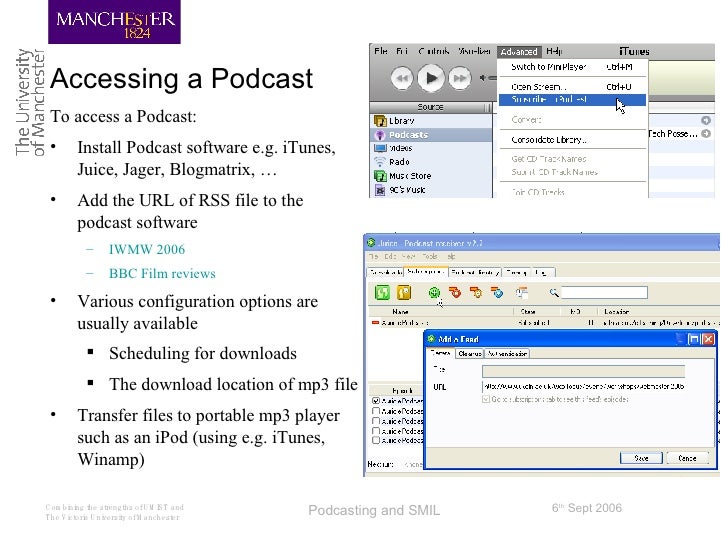Open the BBC Film reviews link

[x=162, y=273]
